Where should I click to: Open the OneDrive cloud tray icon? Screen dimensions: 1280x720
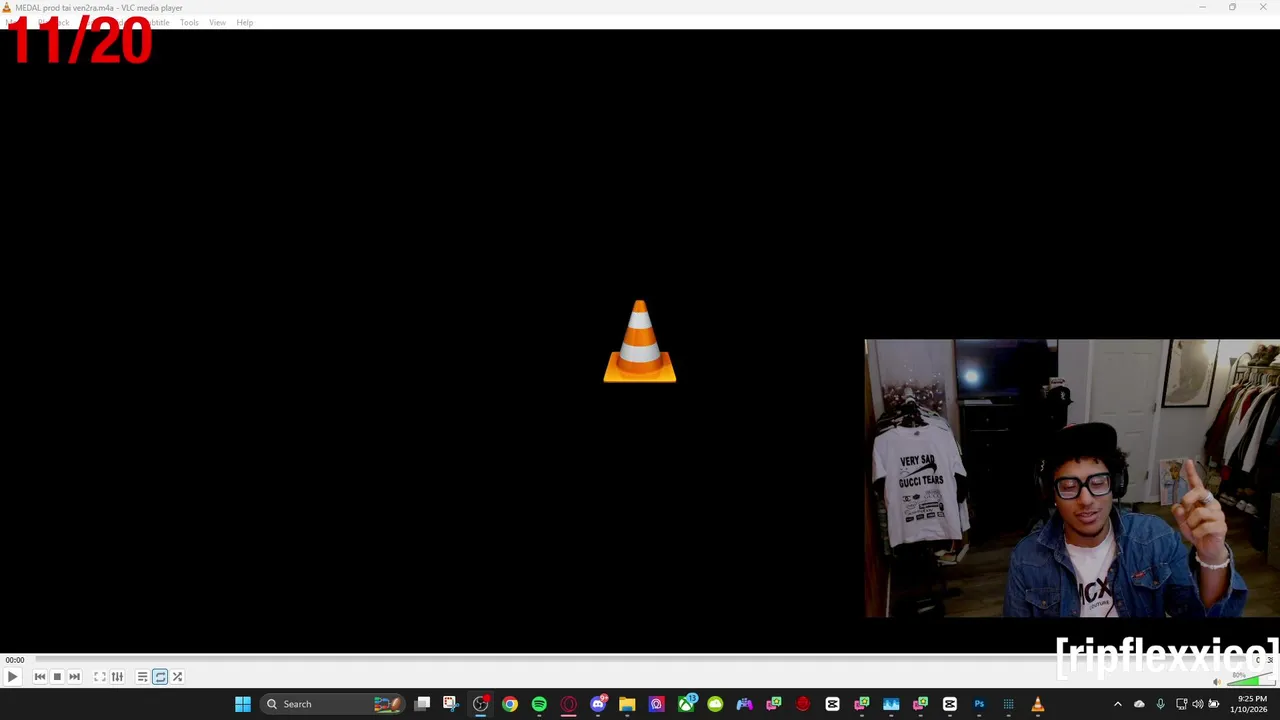coord(1139,704)
